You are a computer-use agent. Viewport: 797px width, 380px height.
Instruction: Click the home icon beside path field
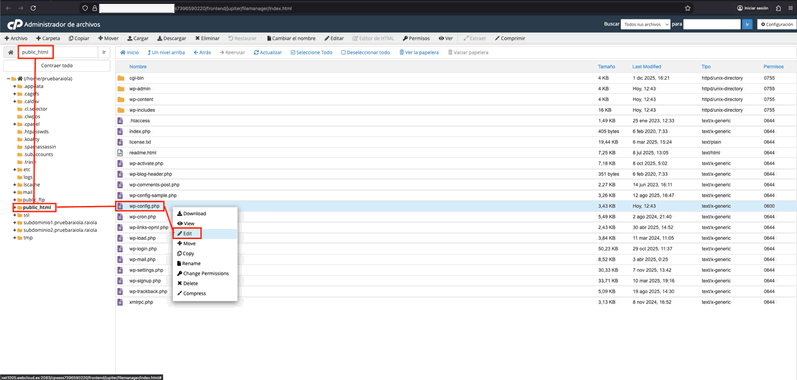(x=10, y=52)
